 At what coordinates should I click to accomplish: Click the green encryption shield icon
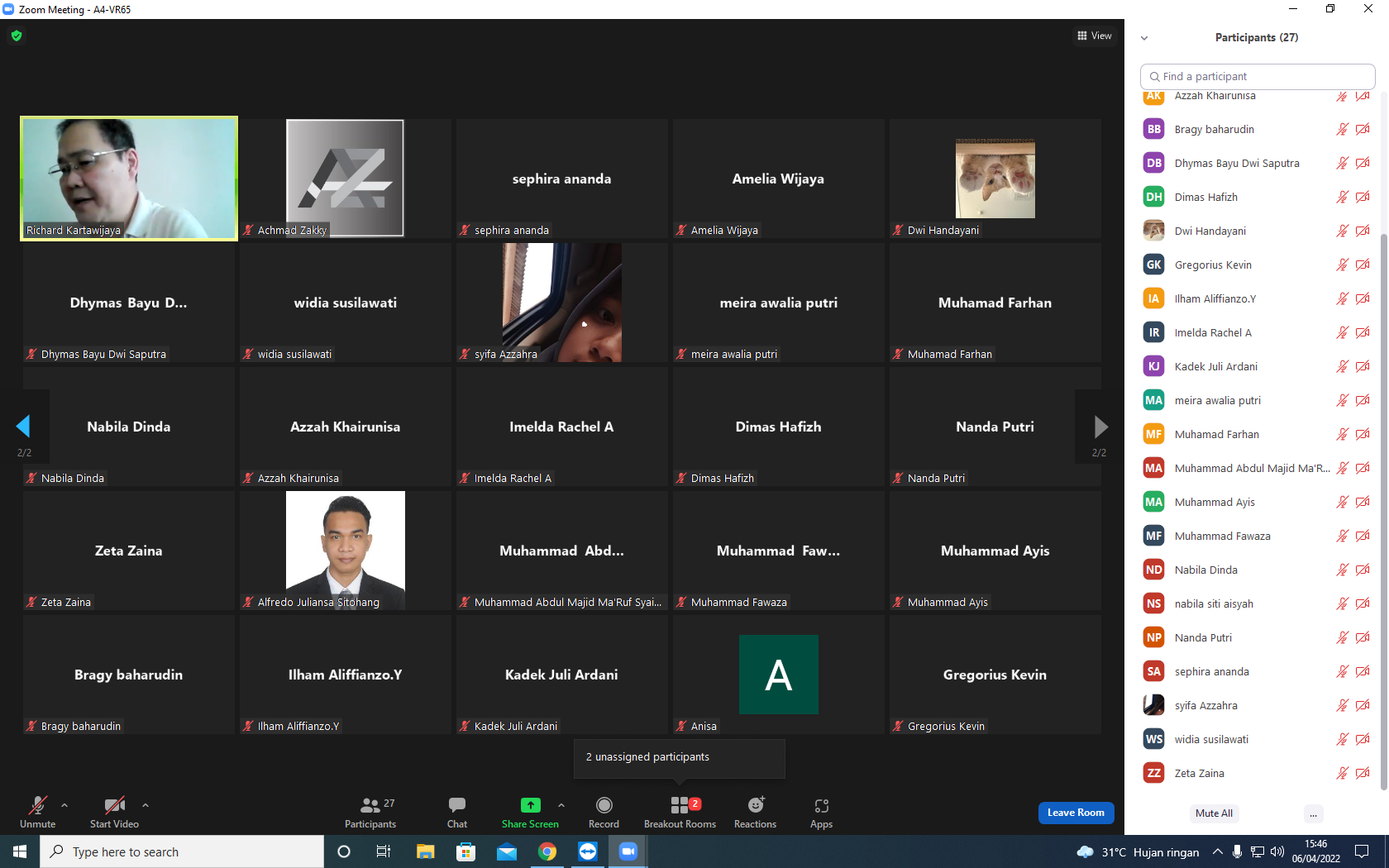(17, 36)
